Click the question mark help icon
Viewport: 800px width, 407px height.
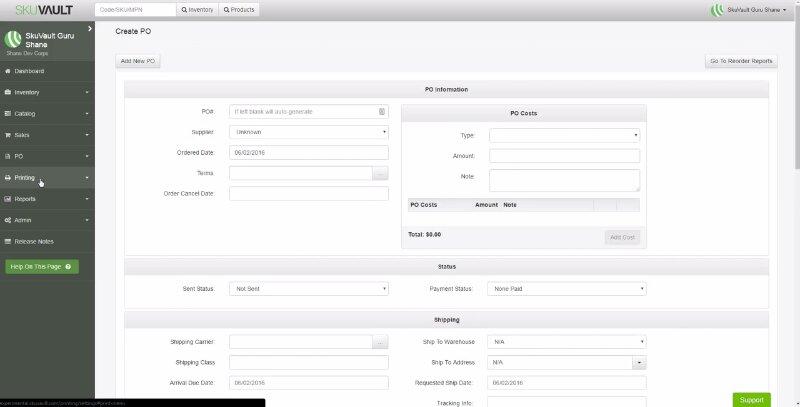coord(67,267)
